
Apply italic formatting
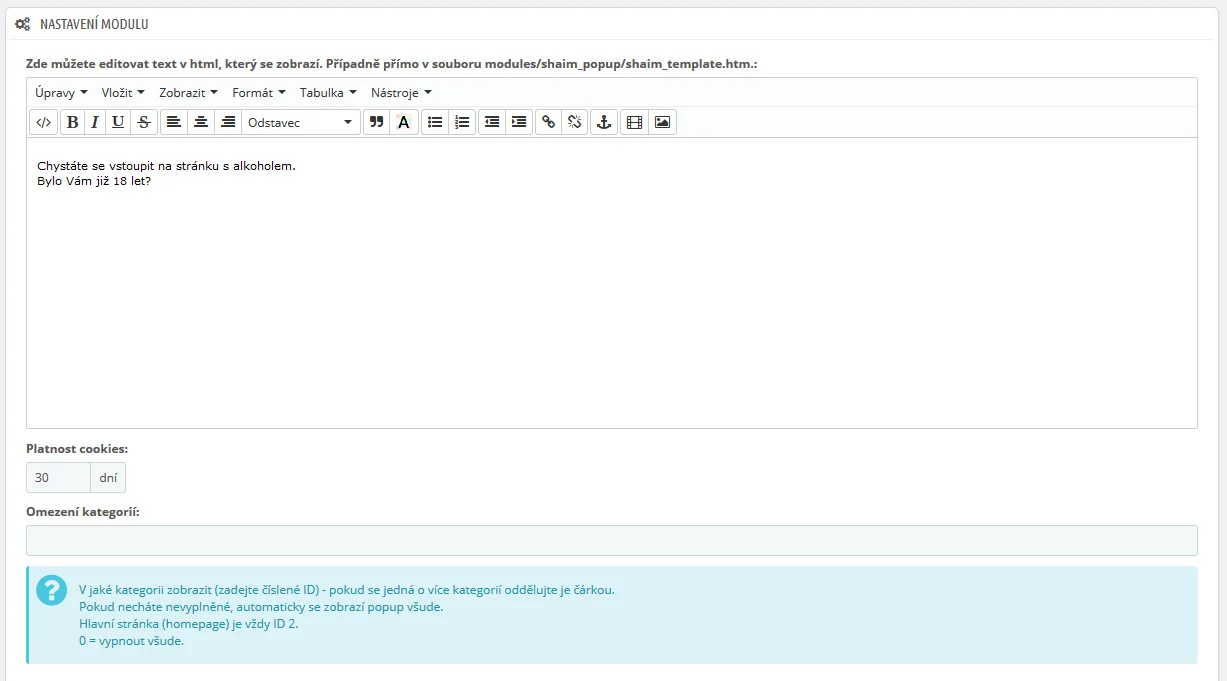point(95,122)
